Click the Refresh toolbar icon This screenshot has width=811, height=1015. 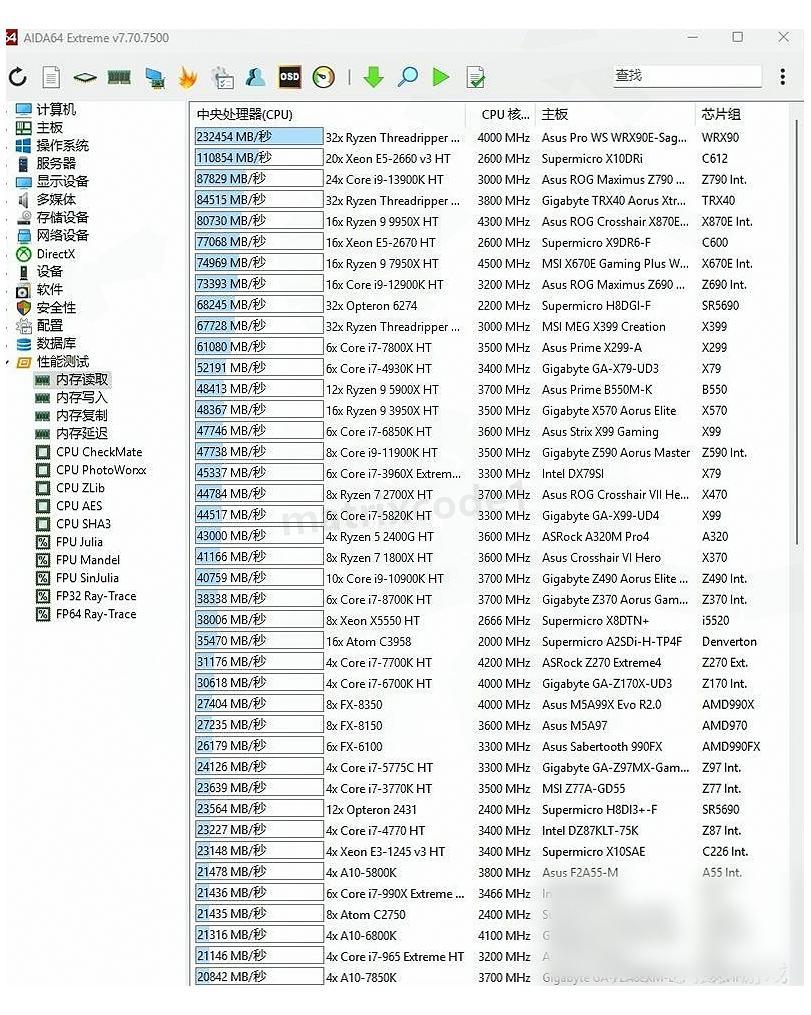pos(17,78)
